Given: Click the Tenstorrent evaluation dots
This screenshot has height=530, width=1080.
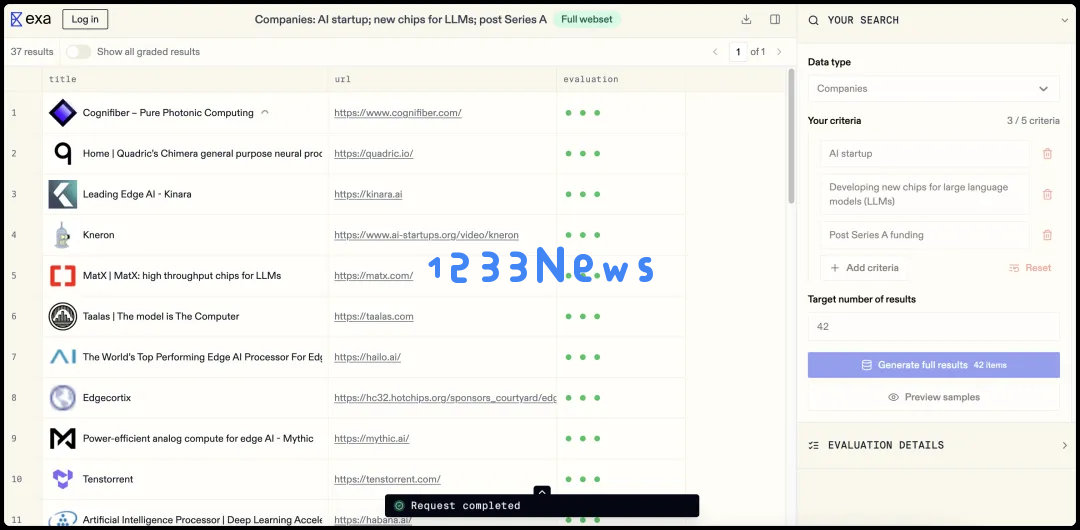Looking at the screenshot, I should click(582, 479).
